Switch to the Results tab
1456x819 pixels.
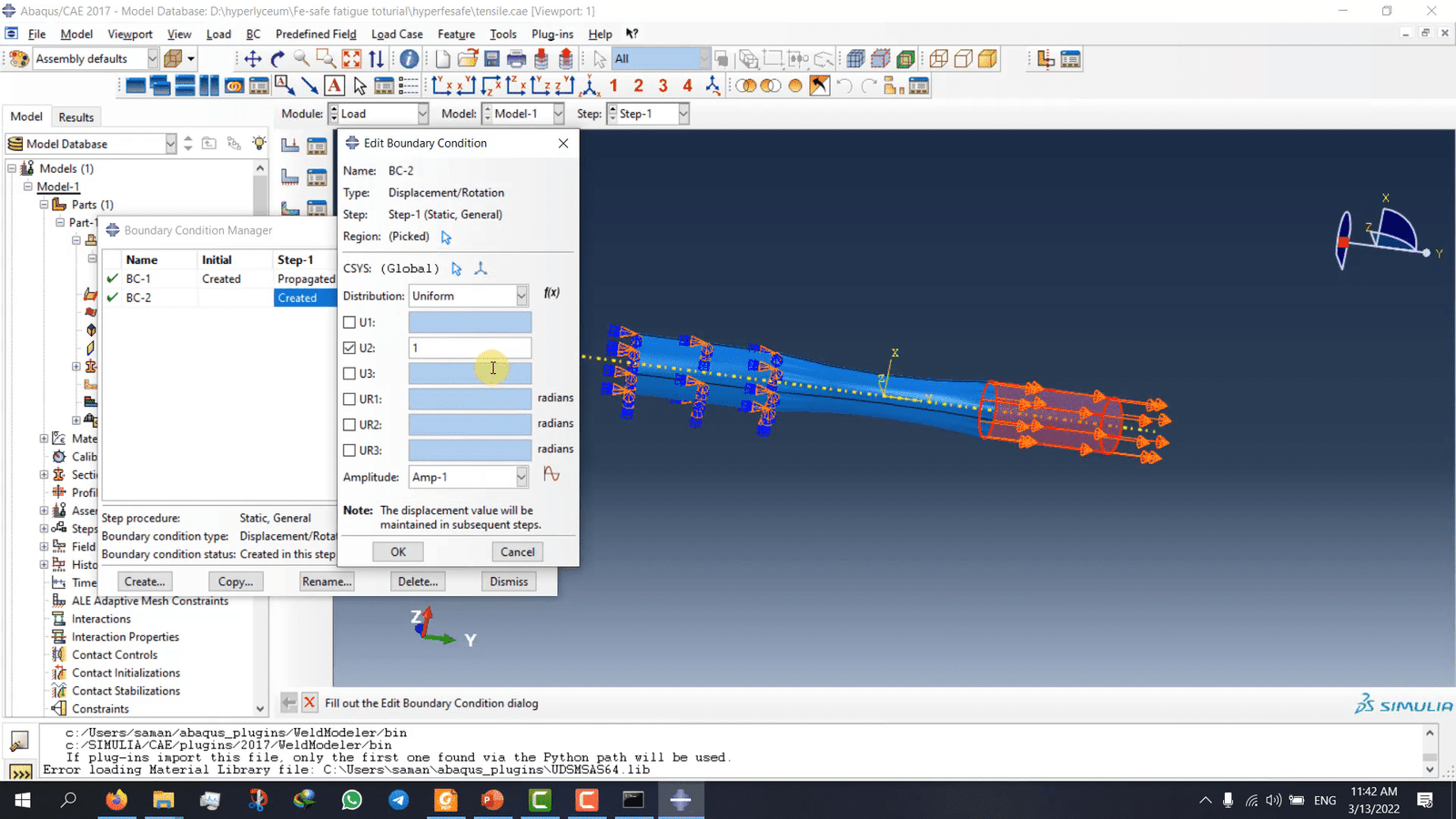pyautogui.click(x=76, y=117)
